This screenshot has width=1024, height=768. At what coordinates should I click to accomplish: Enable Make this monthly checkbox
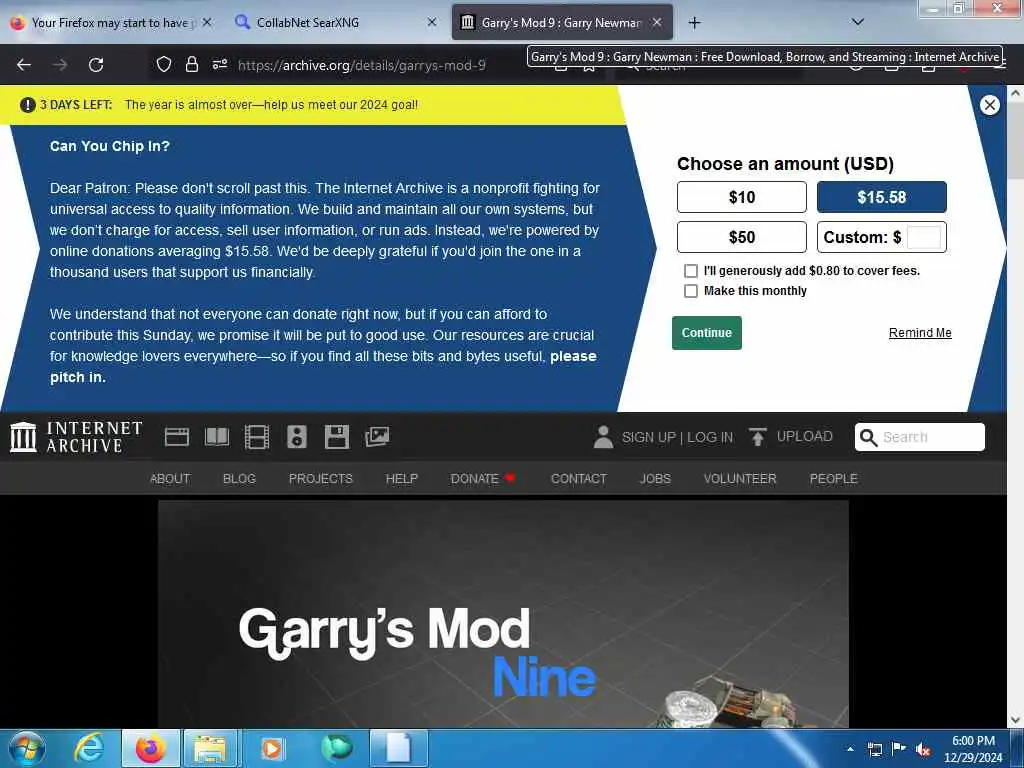click(x=691, y=291)
